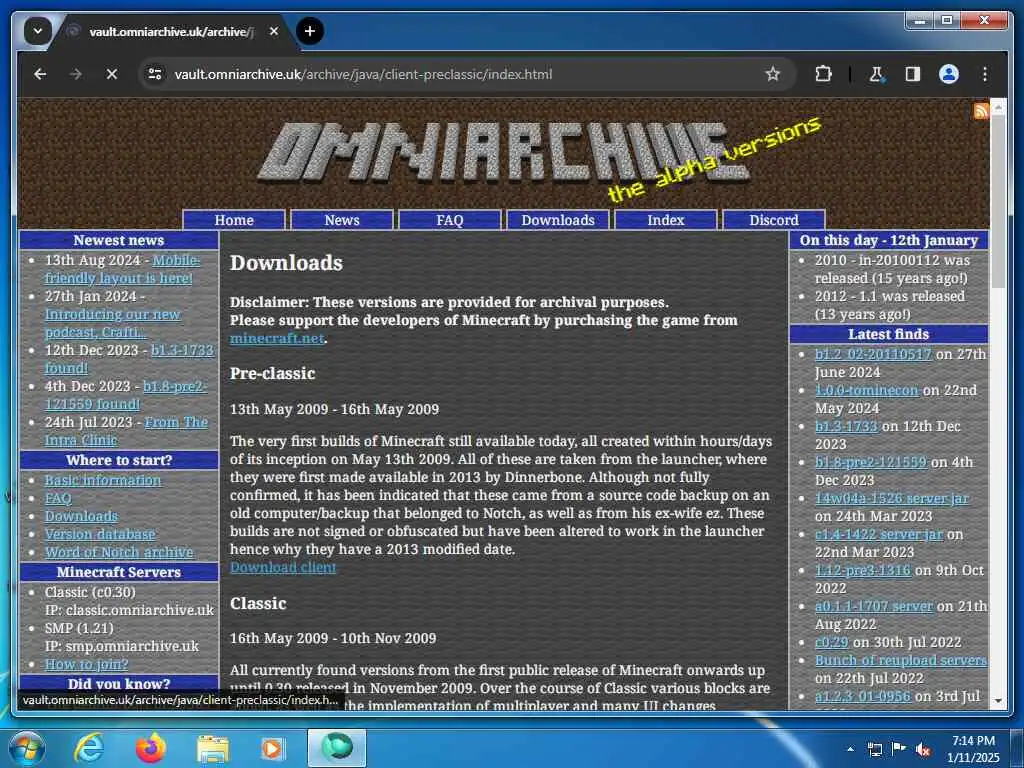Click the page vertical scrollbar thumb
Image resolution: width=1024 pixels, height=768 pixels.
pos(998,202)
